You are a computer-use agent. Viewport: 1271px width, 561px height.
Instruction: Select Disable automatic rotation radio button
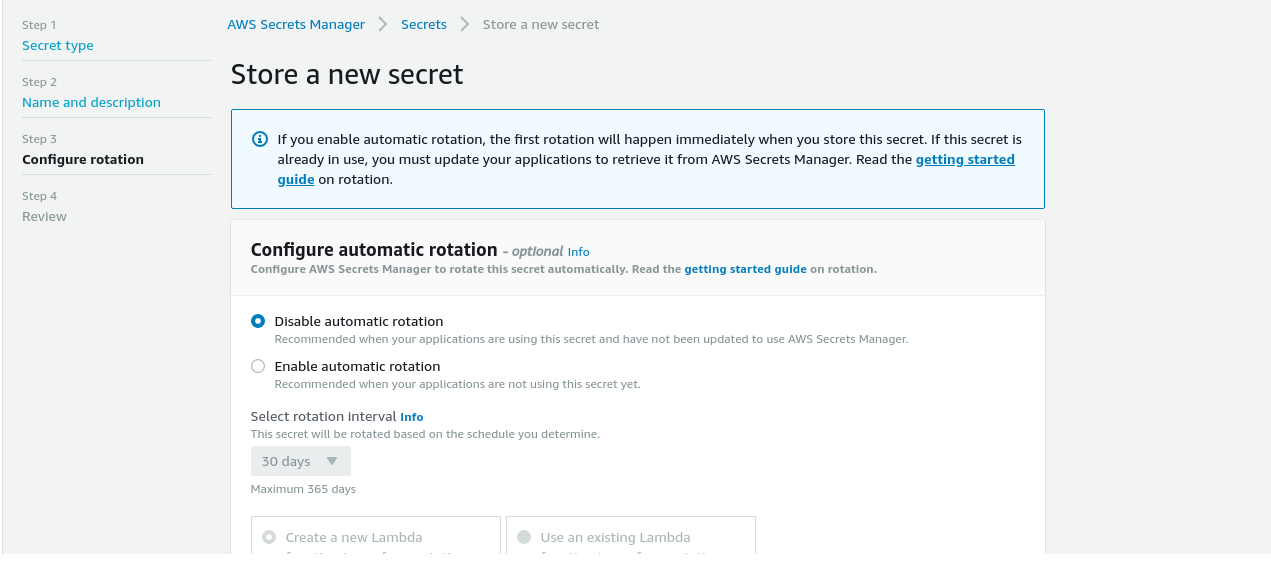[x=258, y=321]
